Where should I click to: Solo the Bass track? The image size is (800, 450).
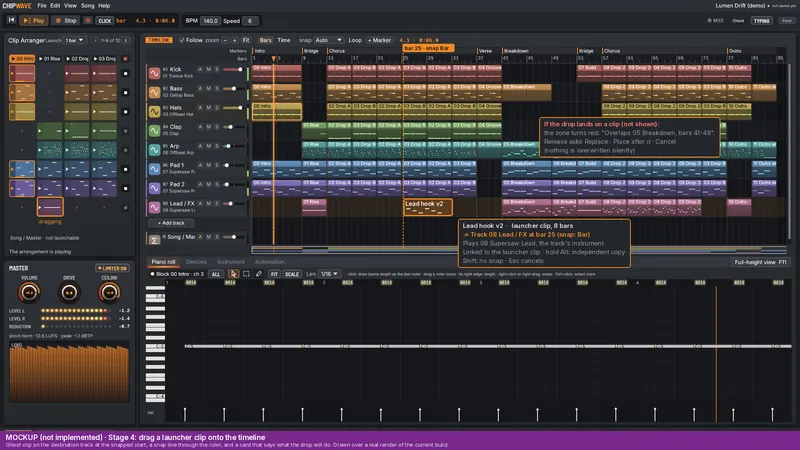pyautogui.click(x=217, y=89)
